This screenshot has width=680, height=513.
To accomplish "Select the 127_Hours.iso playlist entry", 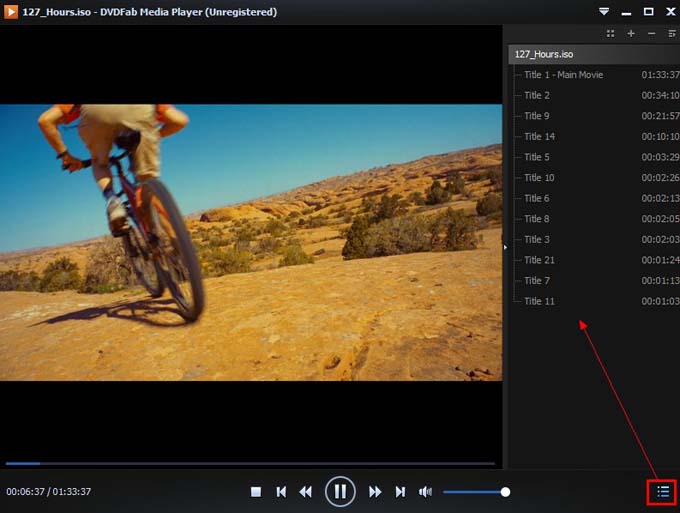I will tap(594, 54).
